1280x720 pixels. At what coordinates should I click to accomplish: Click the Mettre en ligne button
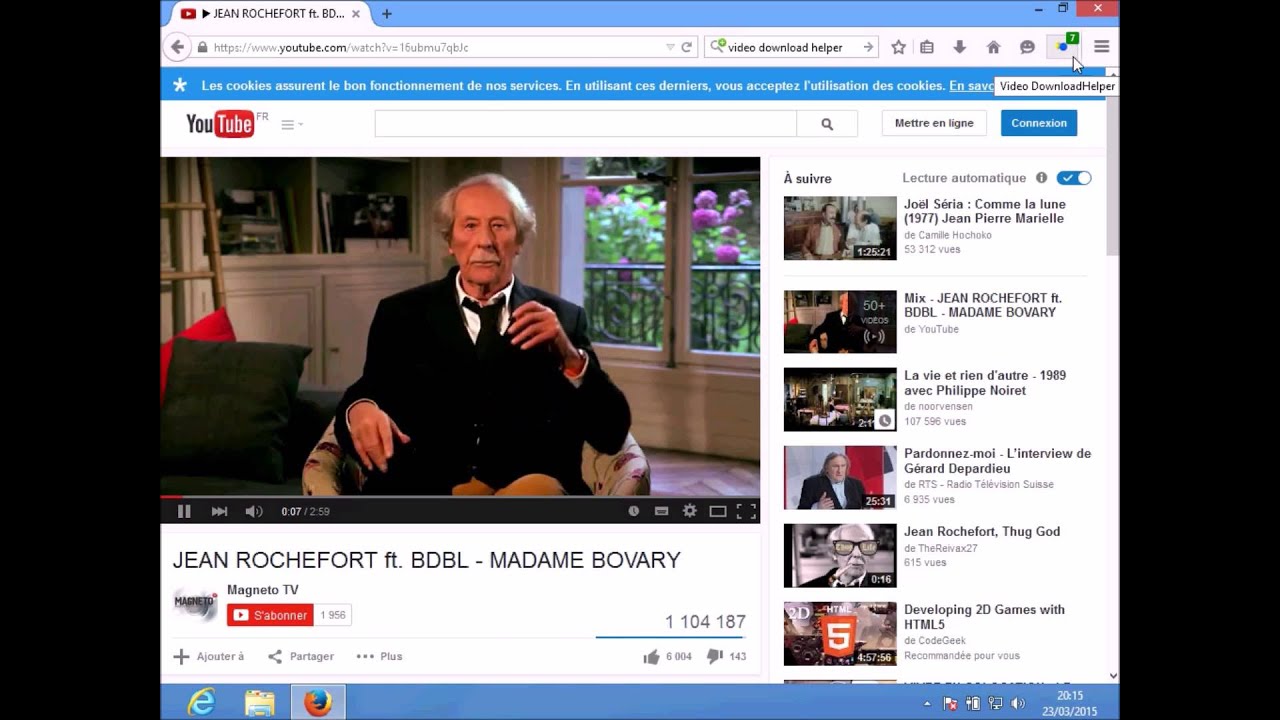pos(934,123)
